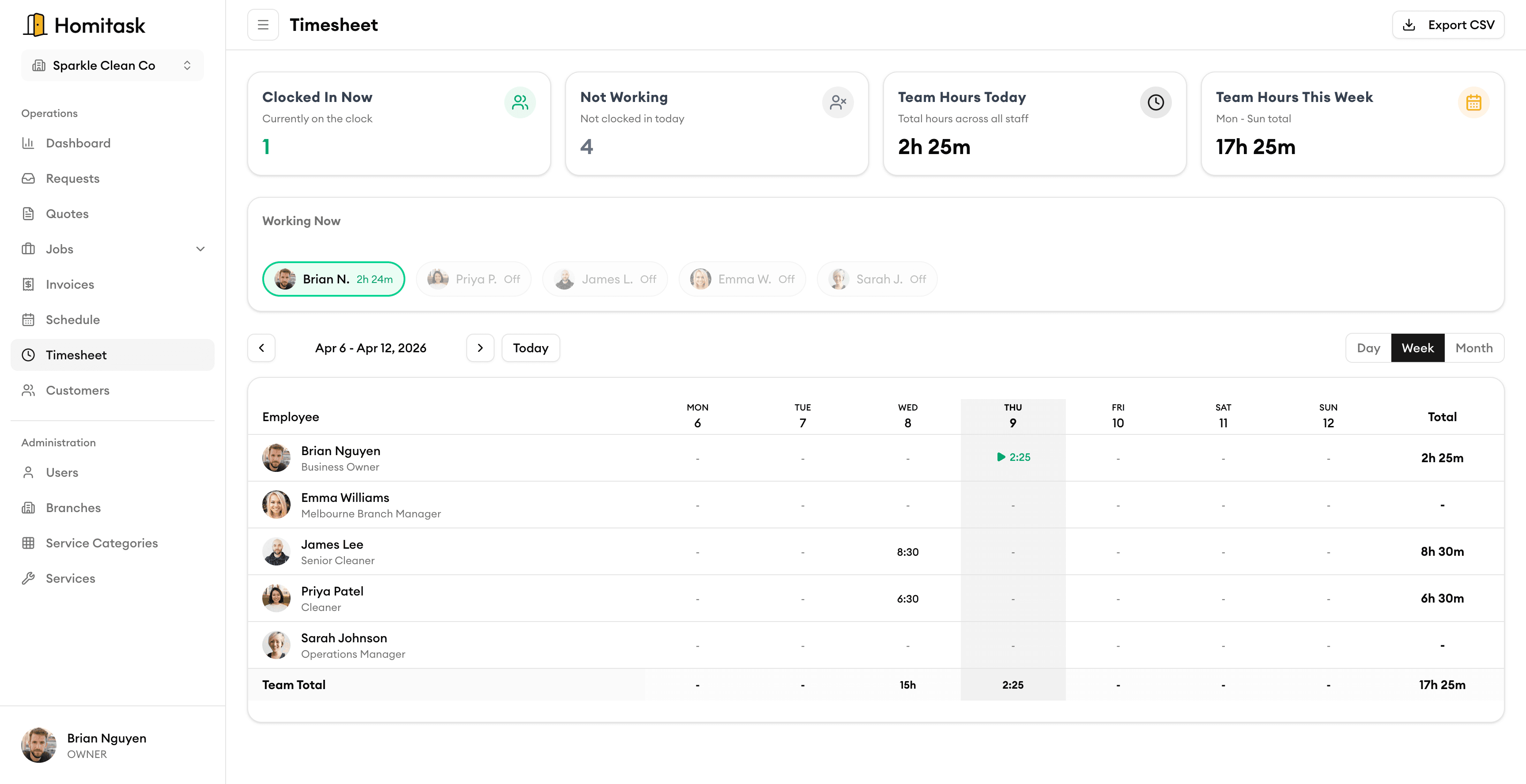This screenshot has height=784, width=1526.
Task: Open the Invoices section
Action: pyautogui.click(x=69, y=284)
